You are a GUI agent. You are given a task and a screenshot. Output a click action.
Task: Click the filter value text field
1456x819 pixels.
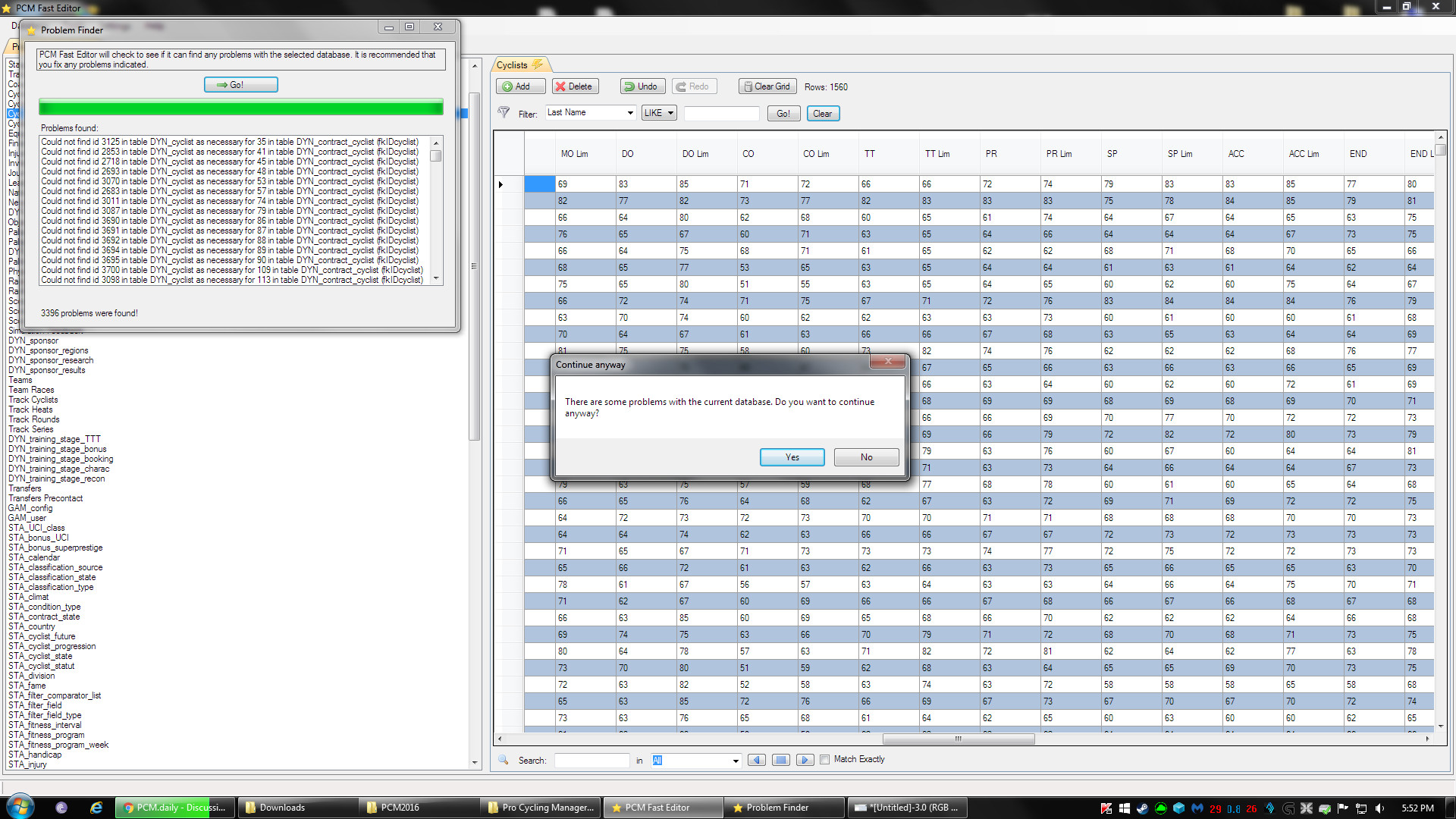tap(721, 113)
